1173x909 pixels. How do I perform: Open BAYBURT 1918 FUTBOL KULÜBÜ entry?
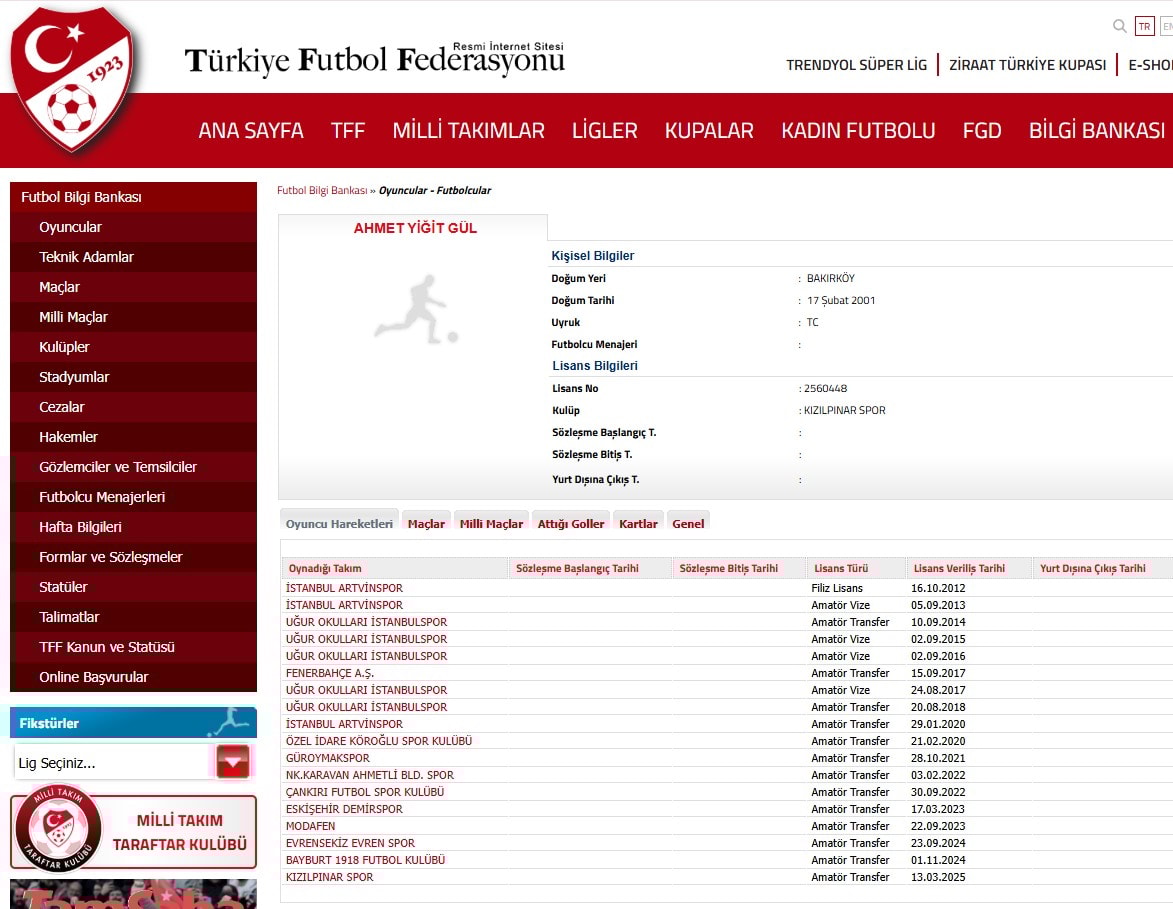tap(365, 860)
